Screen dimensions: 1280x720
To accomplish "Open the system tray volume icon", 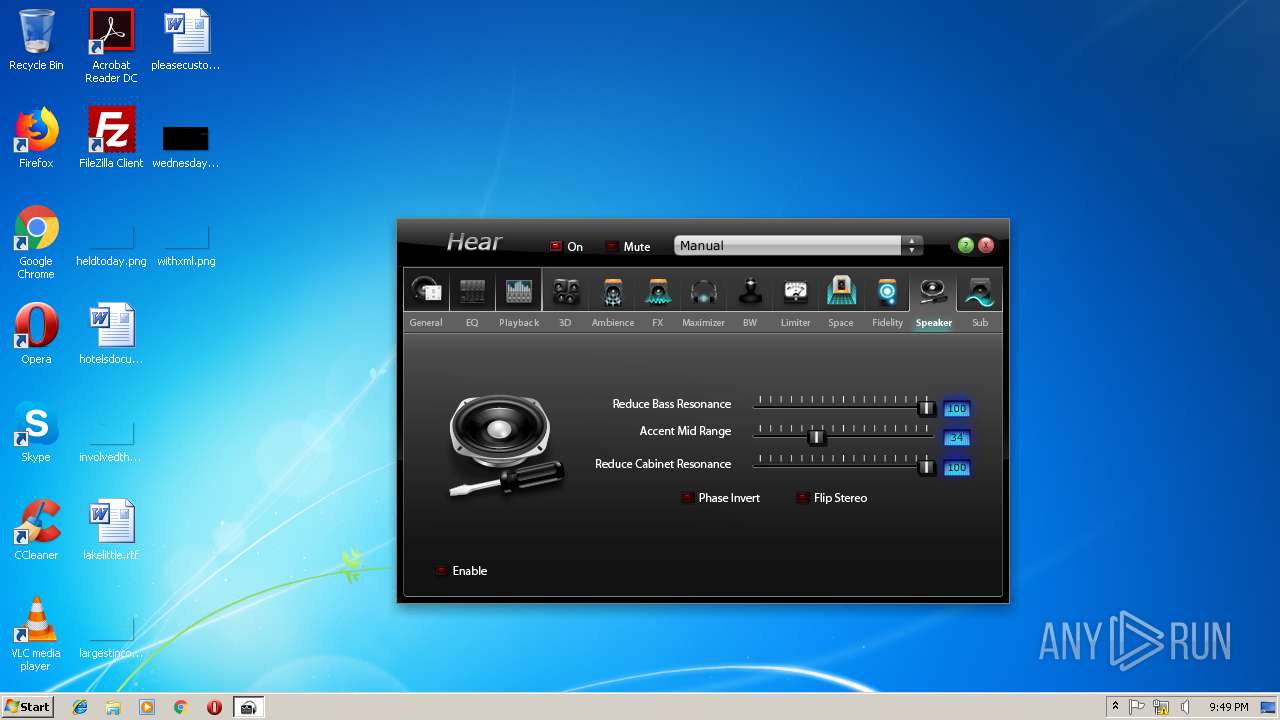I will (1185, 707).
